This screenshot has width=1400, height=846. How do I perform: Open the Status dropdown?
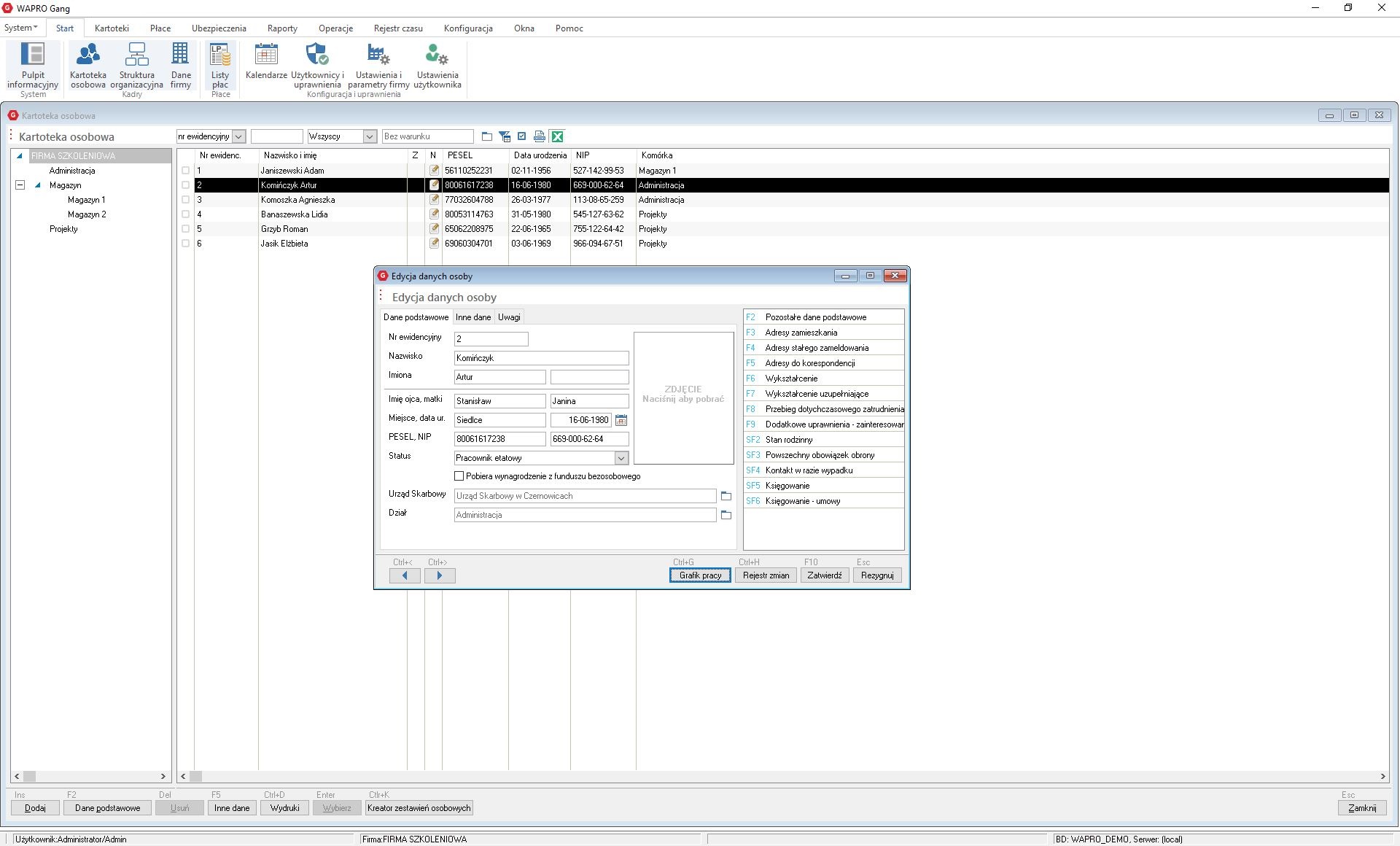pyautogui.click(x=621, y=458)
